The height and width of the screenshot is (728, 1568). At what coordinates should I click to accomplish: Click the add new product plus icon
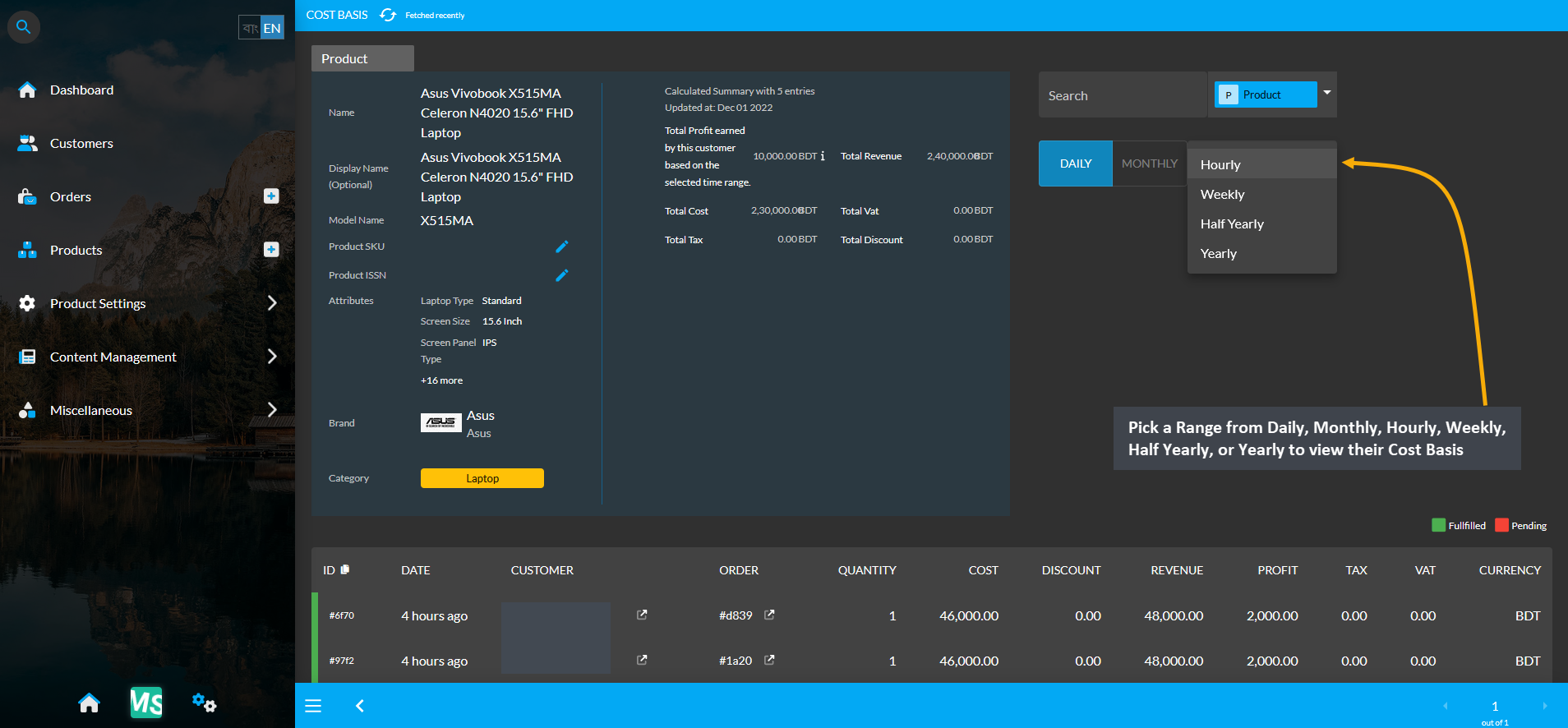pos(271,249)
